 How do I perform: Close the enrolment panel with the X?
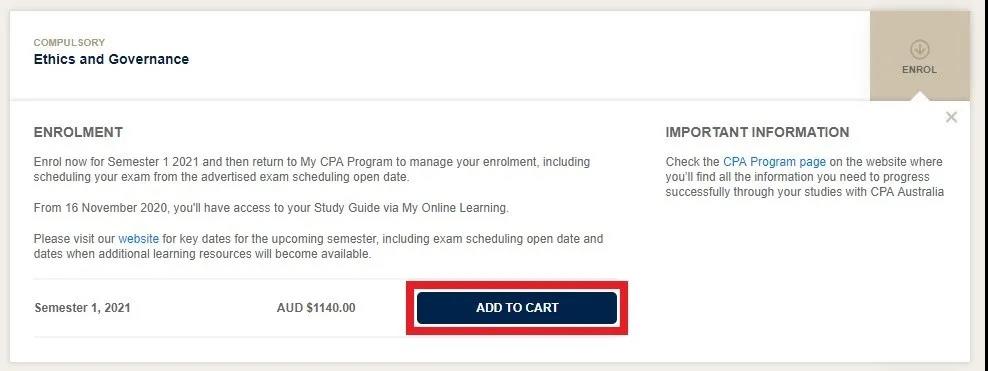pyautogui.click(x=951, y=117)
